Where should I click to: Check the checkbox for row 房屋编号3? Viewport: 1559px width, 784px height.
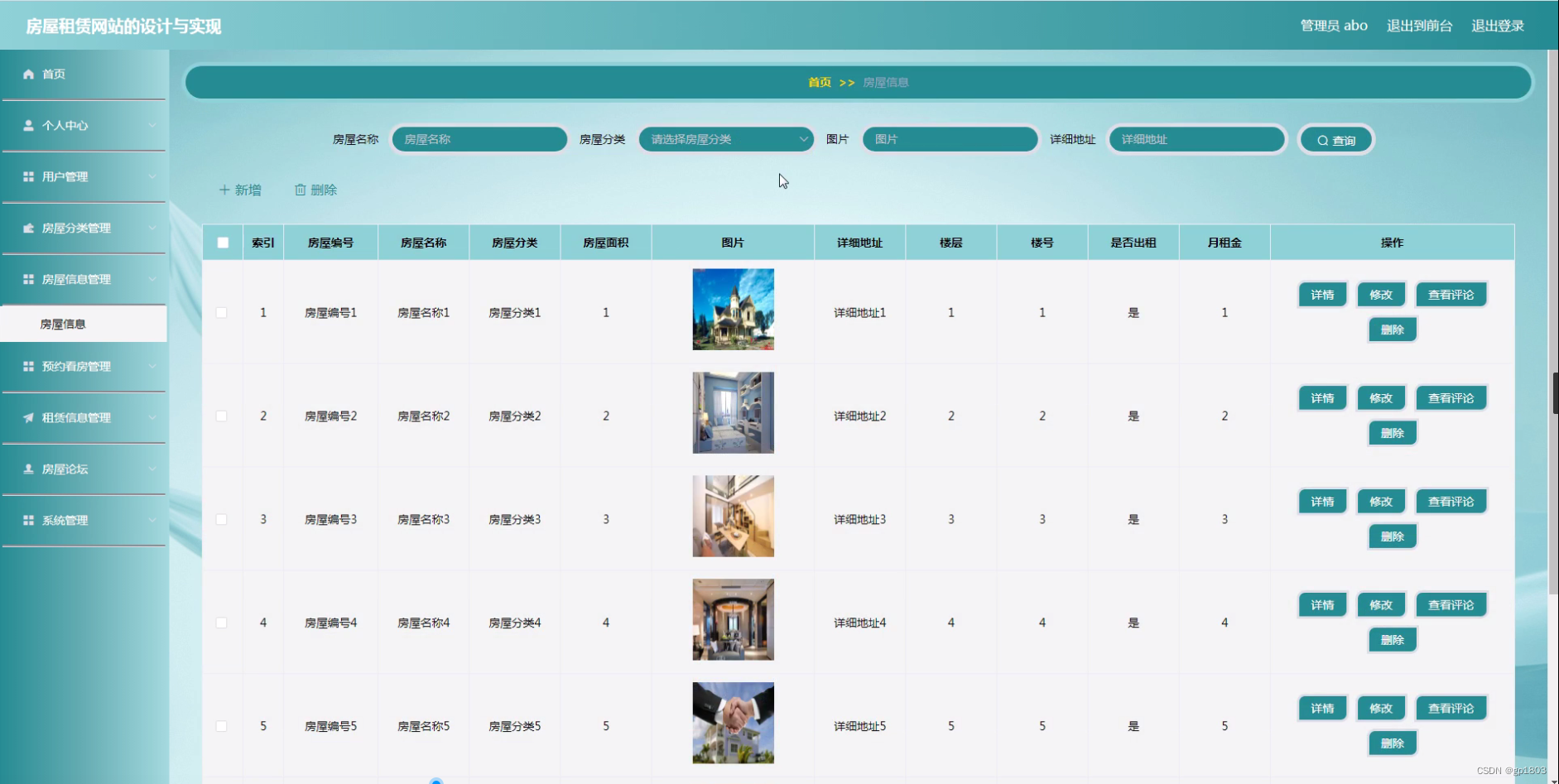click(x=221, y=519)
